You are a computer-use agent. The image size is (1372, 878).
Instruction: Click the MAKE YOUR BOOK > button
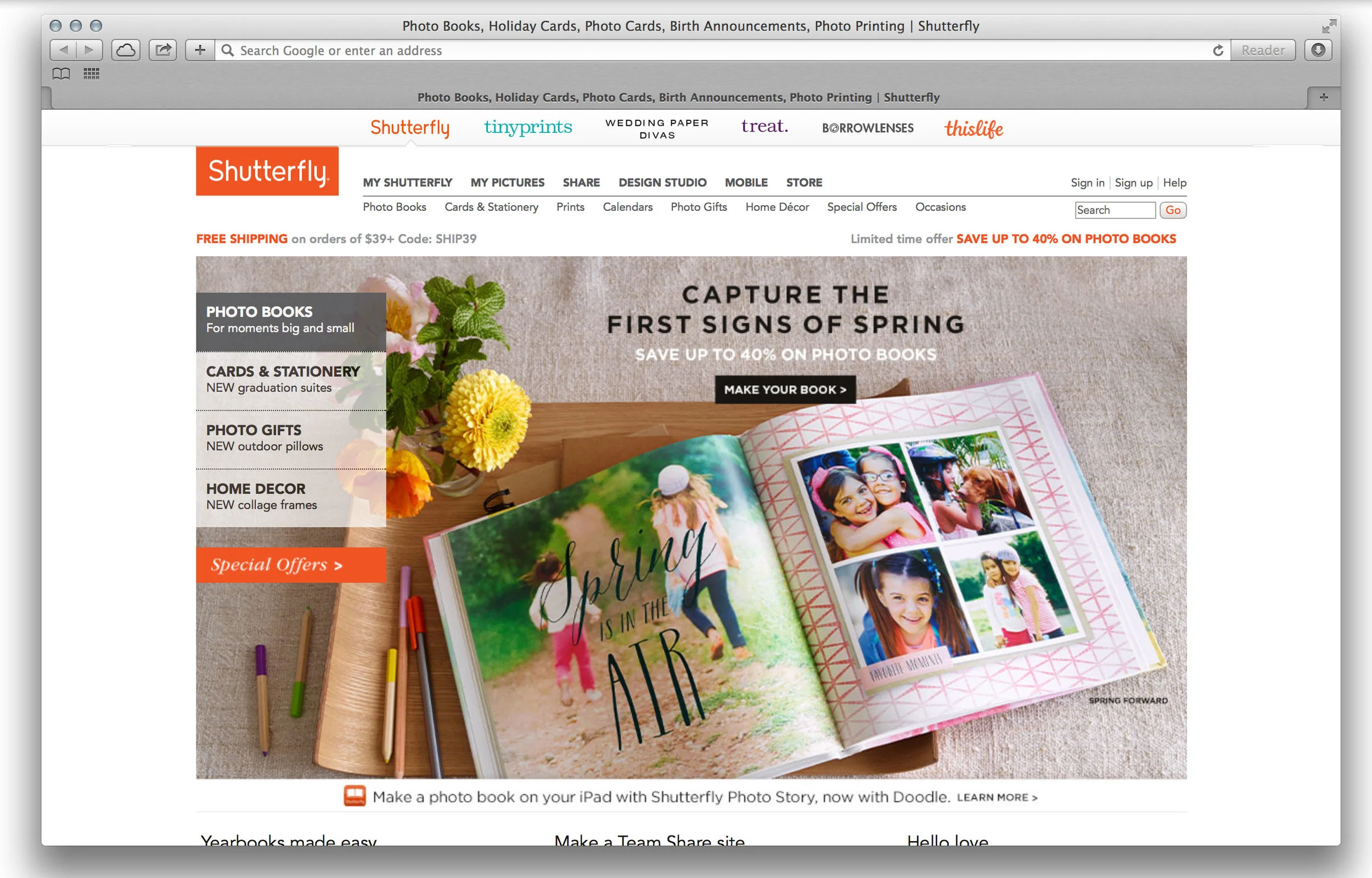[x=785, y=390]
